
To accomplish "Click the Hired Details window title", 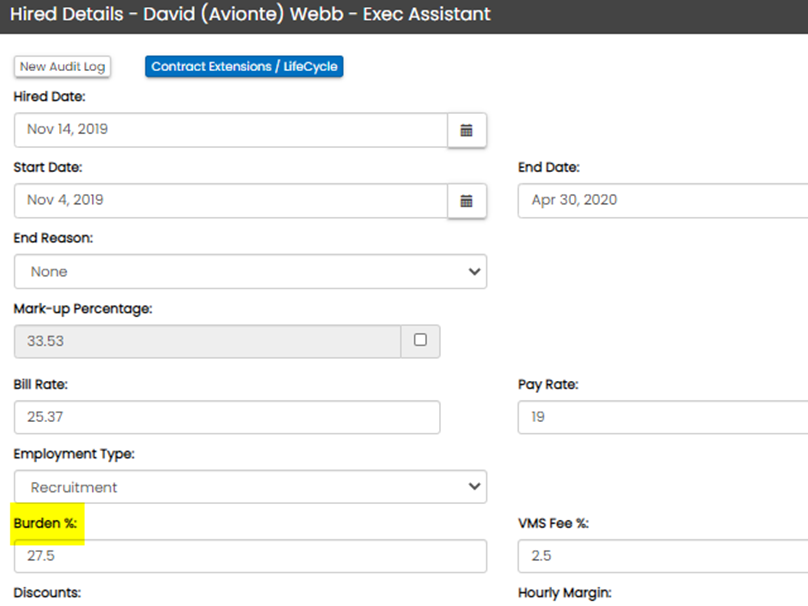I will tap(250, 14).
